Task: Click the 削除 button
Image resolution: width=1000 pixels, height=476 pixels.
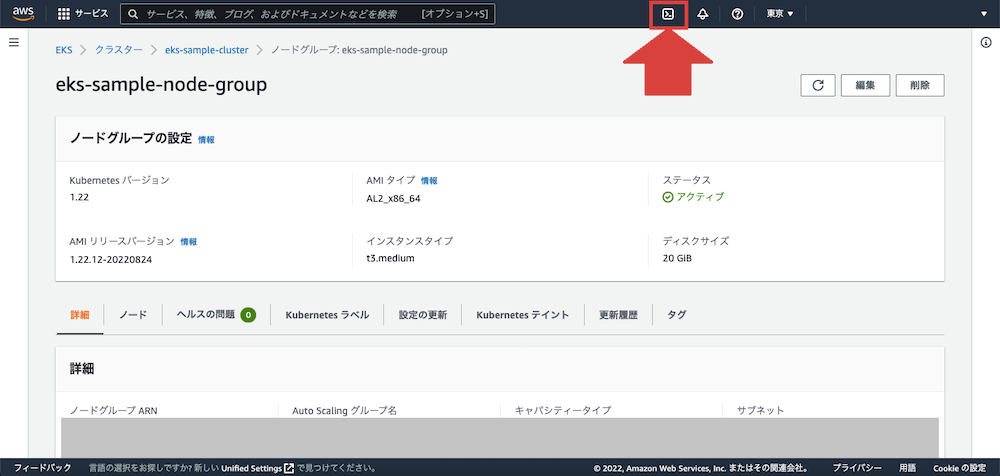Action: coord(920,85)
